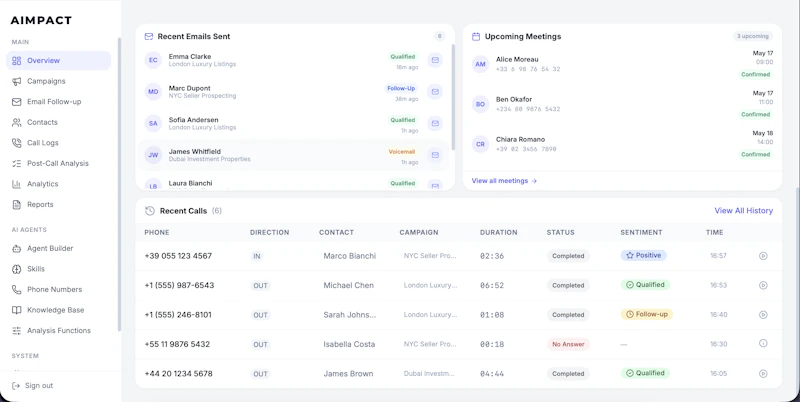Open Call Logs from sidebar

coord(58,143)
